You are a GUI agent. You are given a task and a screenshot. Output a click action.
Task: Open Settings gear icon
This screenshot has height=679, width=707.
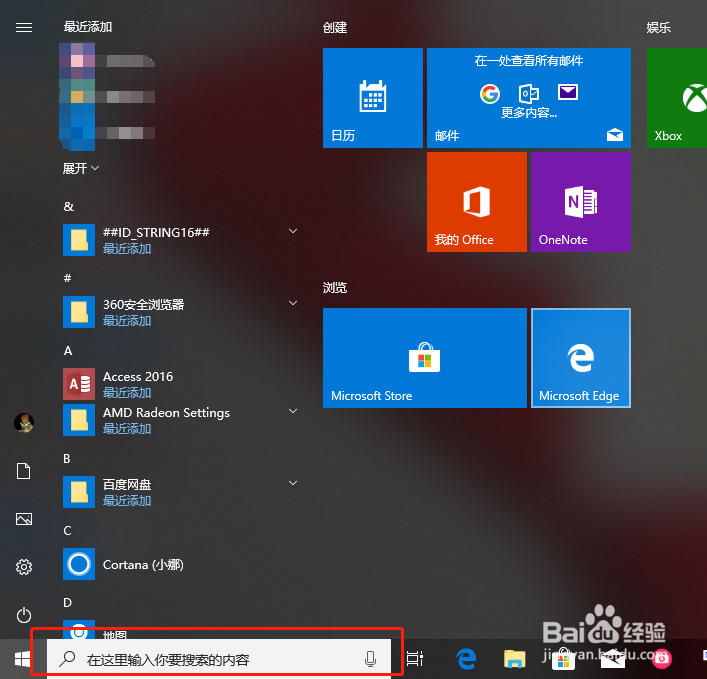click(24, 567)
